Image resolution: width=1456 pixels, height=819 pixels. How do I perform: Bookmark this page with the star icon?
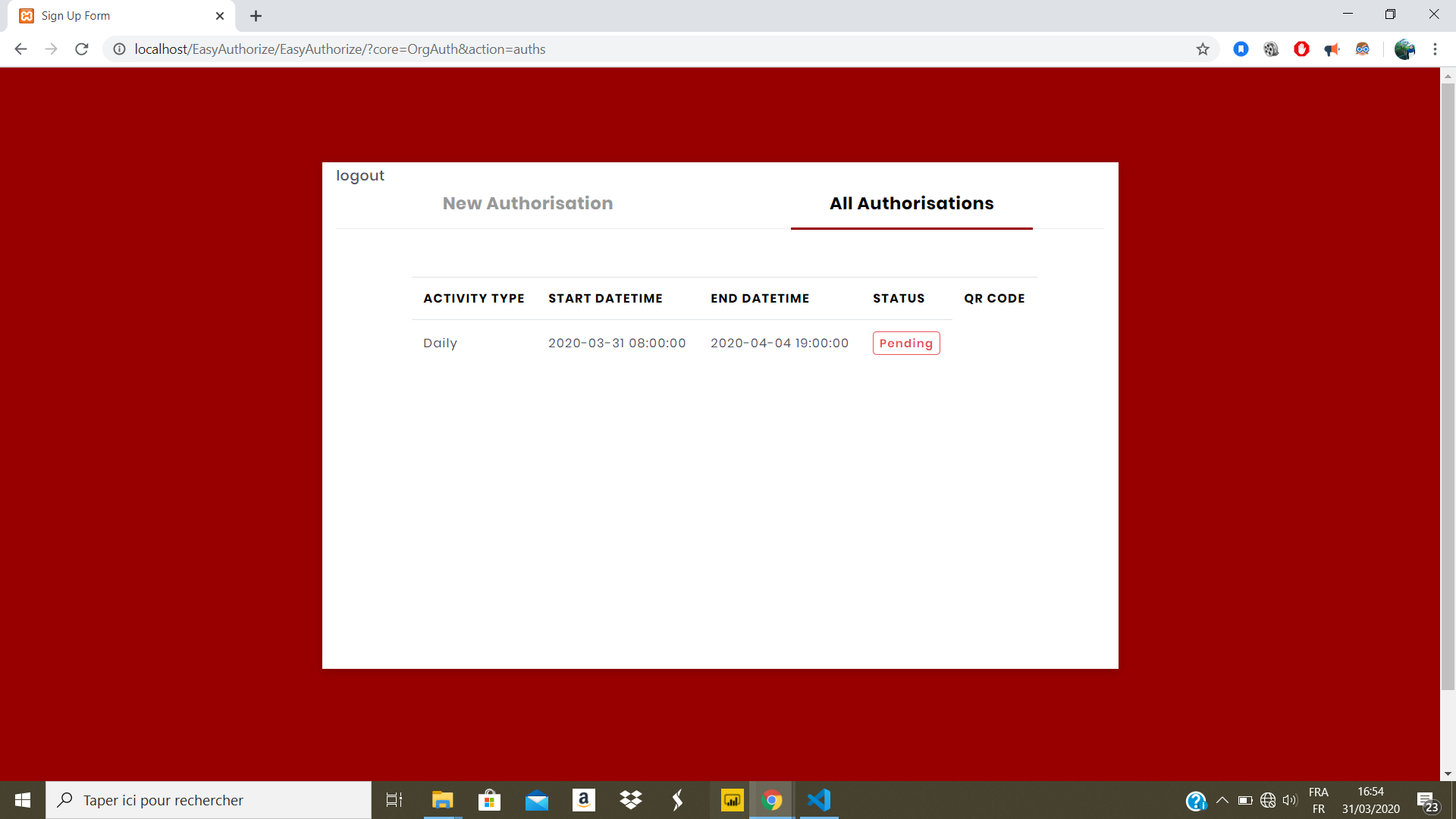(x=1203, y=49)
